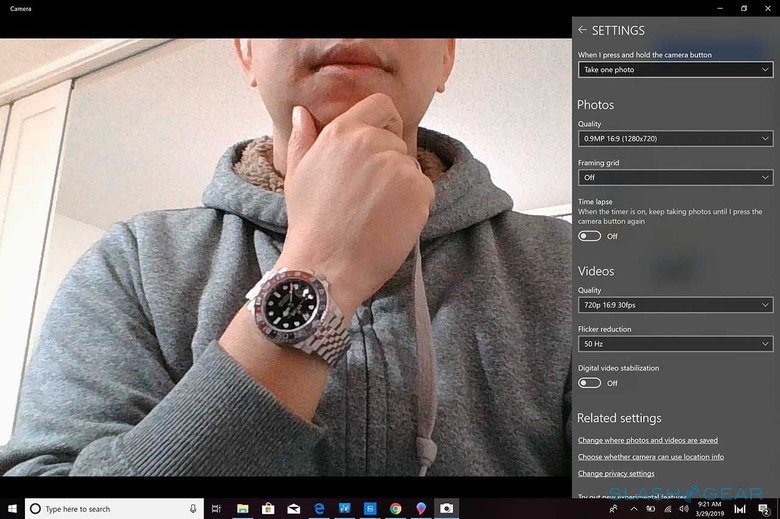Open Google Chrome from the taskbar

[x=395, y=509]
